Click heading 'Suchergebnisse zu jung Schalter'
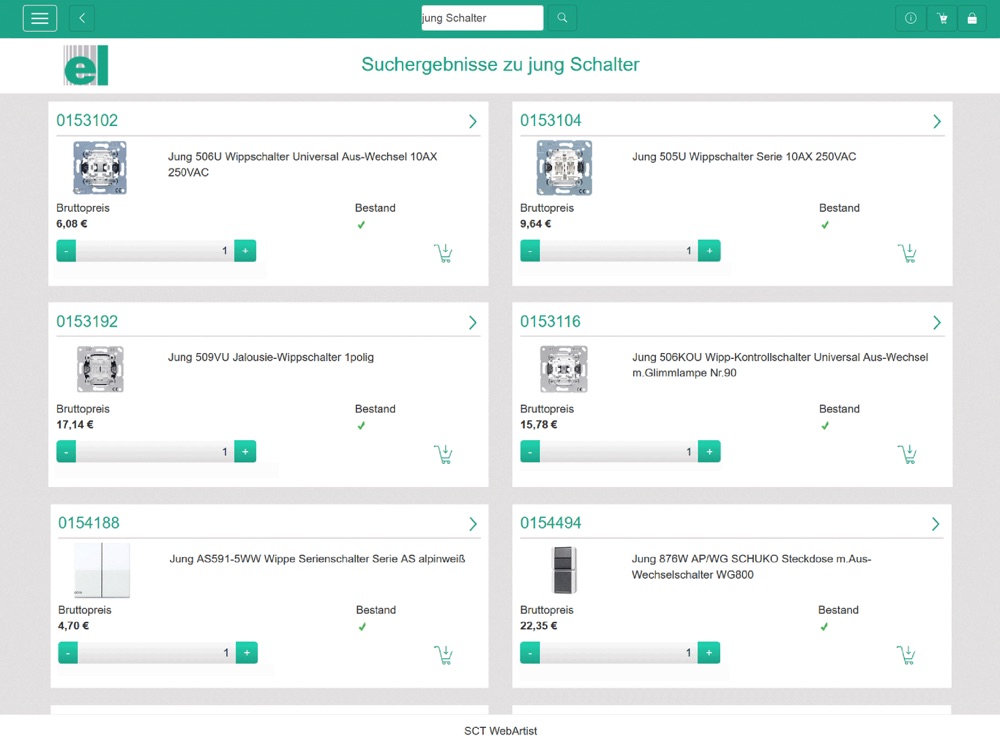 pyautogui.click(x=501, y=64)
